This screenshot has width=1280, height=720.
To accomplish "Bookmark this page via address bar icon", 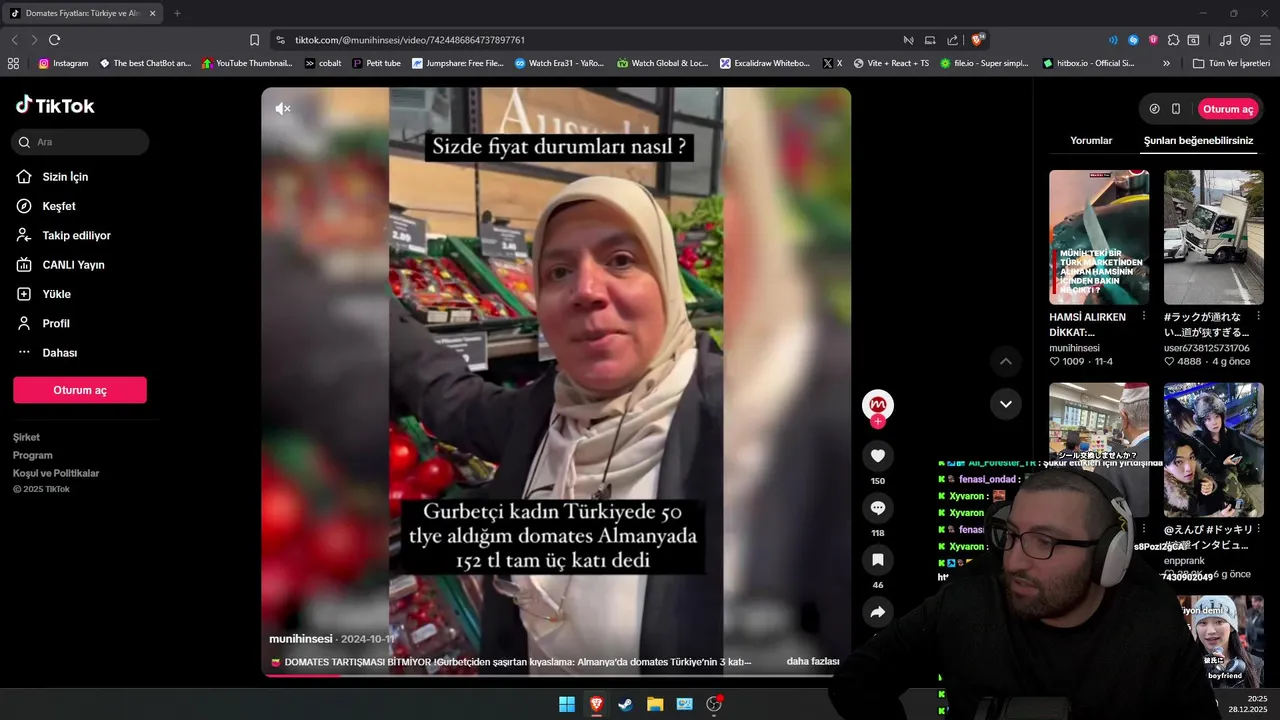I will coord(254,40).
